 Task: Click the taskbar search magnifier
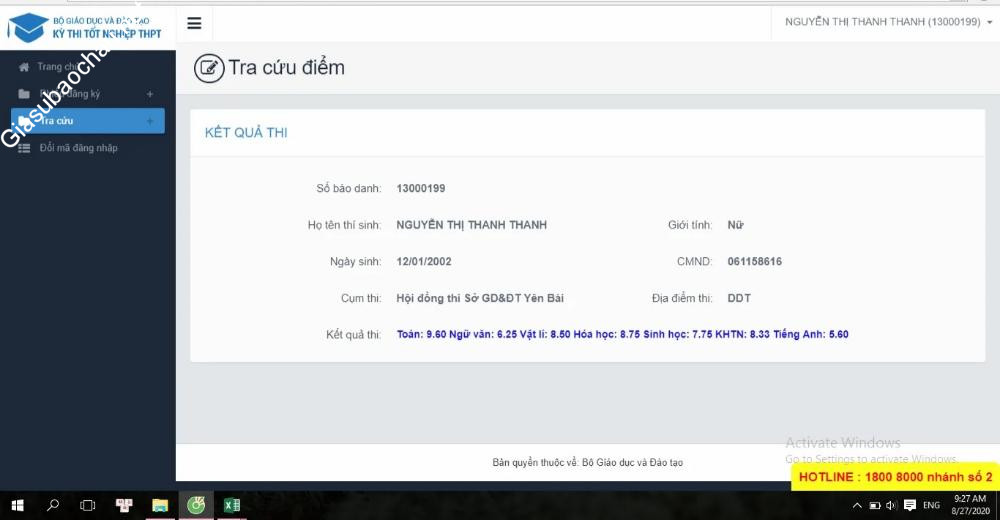(x=53, y=505)
